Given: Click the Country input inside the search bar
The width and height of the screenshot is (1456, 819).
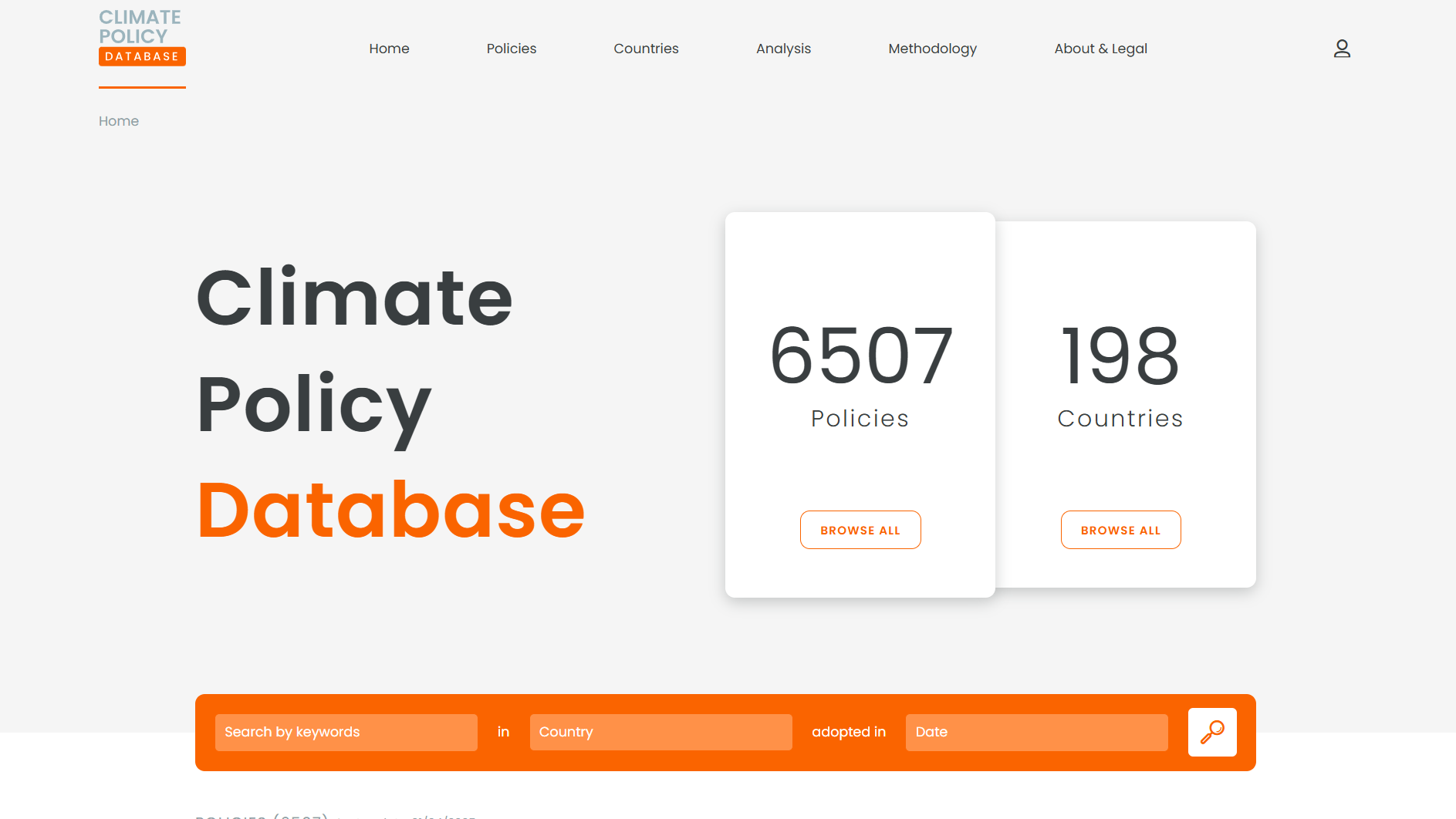Looking at the screenshot, I should [x=660, y=732].
